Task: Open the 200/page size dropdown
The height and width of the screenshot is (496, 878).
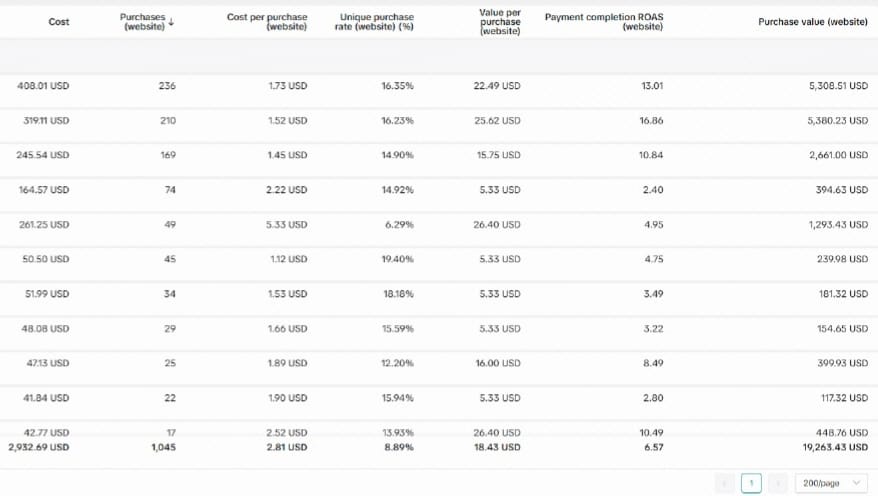Action: pos(830,483)
